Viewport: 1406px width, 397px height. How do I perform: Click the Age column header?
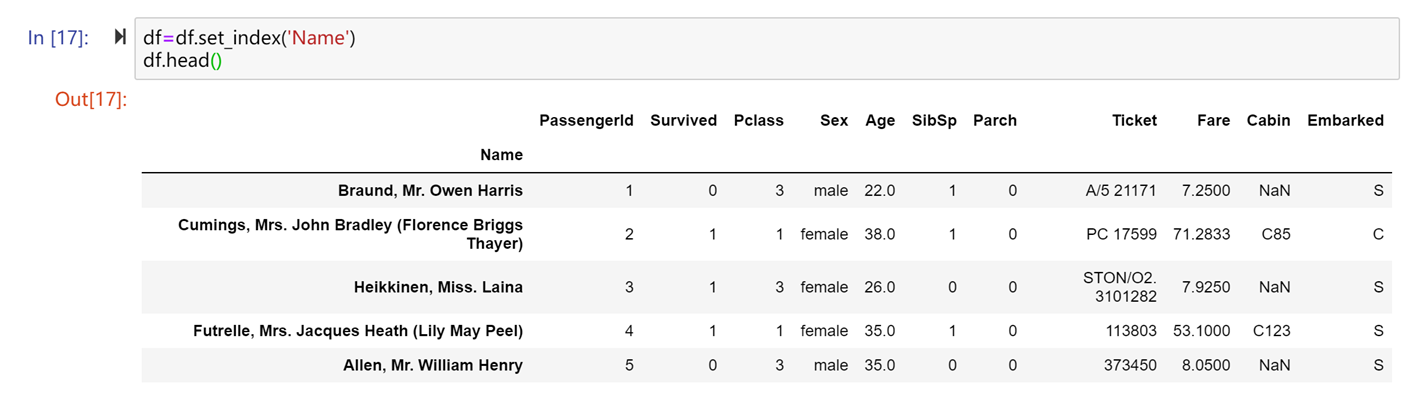pyautogui.click(x=880, y=121)
